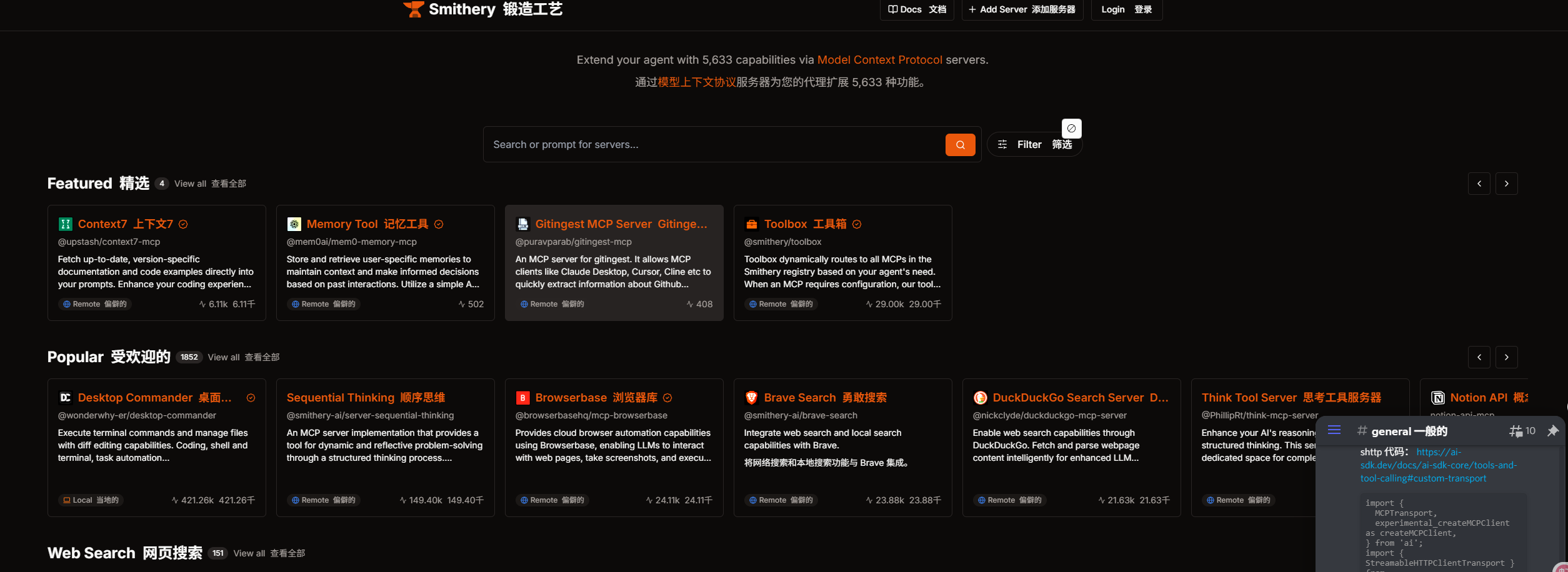Click the Notion API icon
Viewport: 1568px width, 572px height.
click(1437, 398)
